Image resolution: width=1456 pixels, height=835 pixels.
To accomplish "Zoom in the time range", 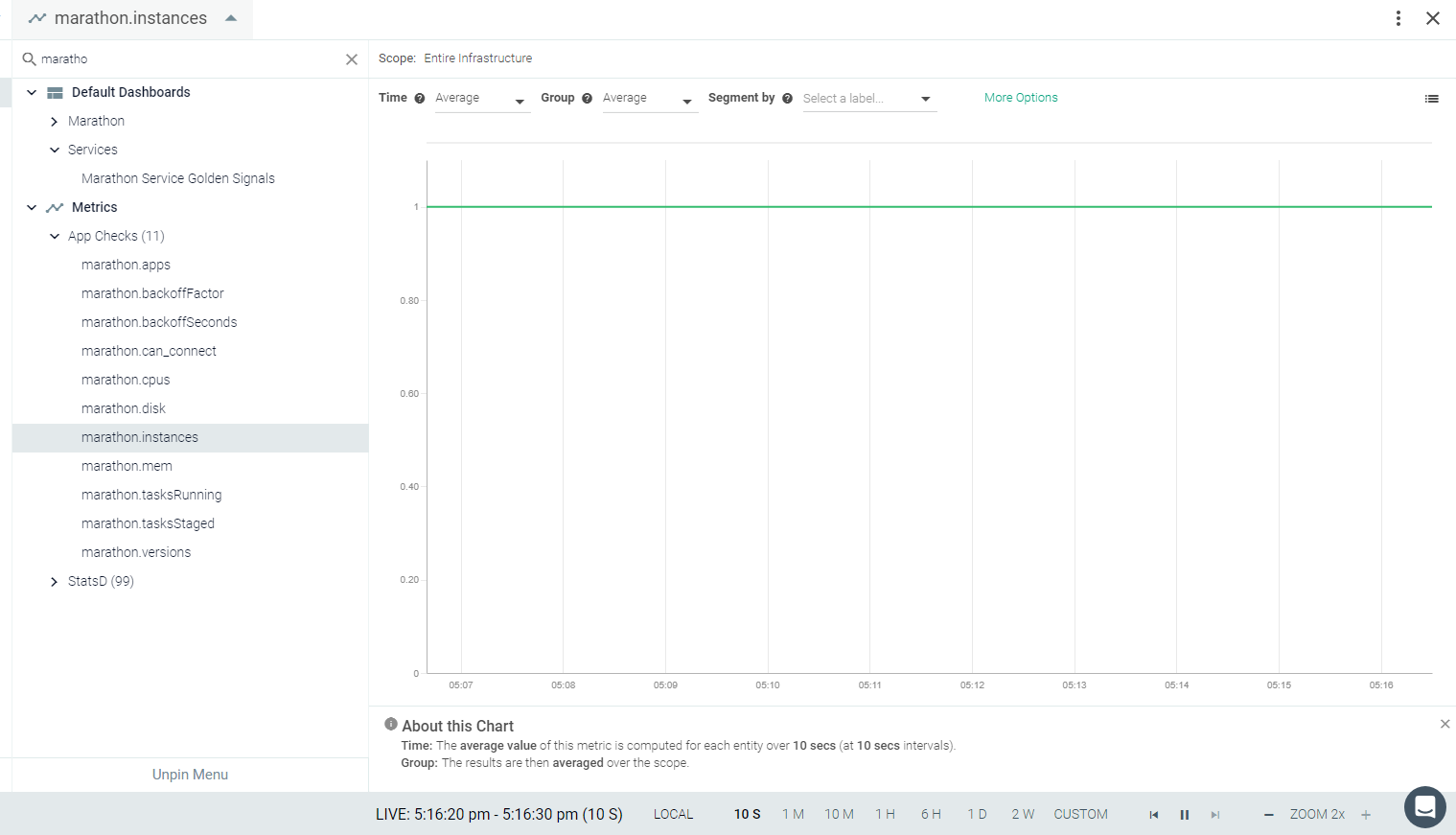I will click(x=1366, y=815).
